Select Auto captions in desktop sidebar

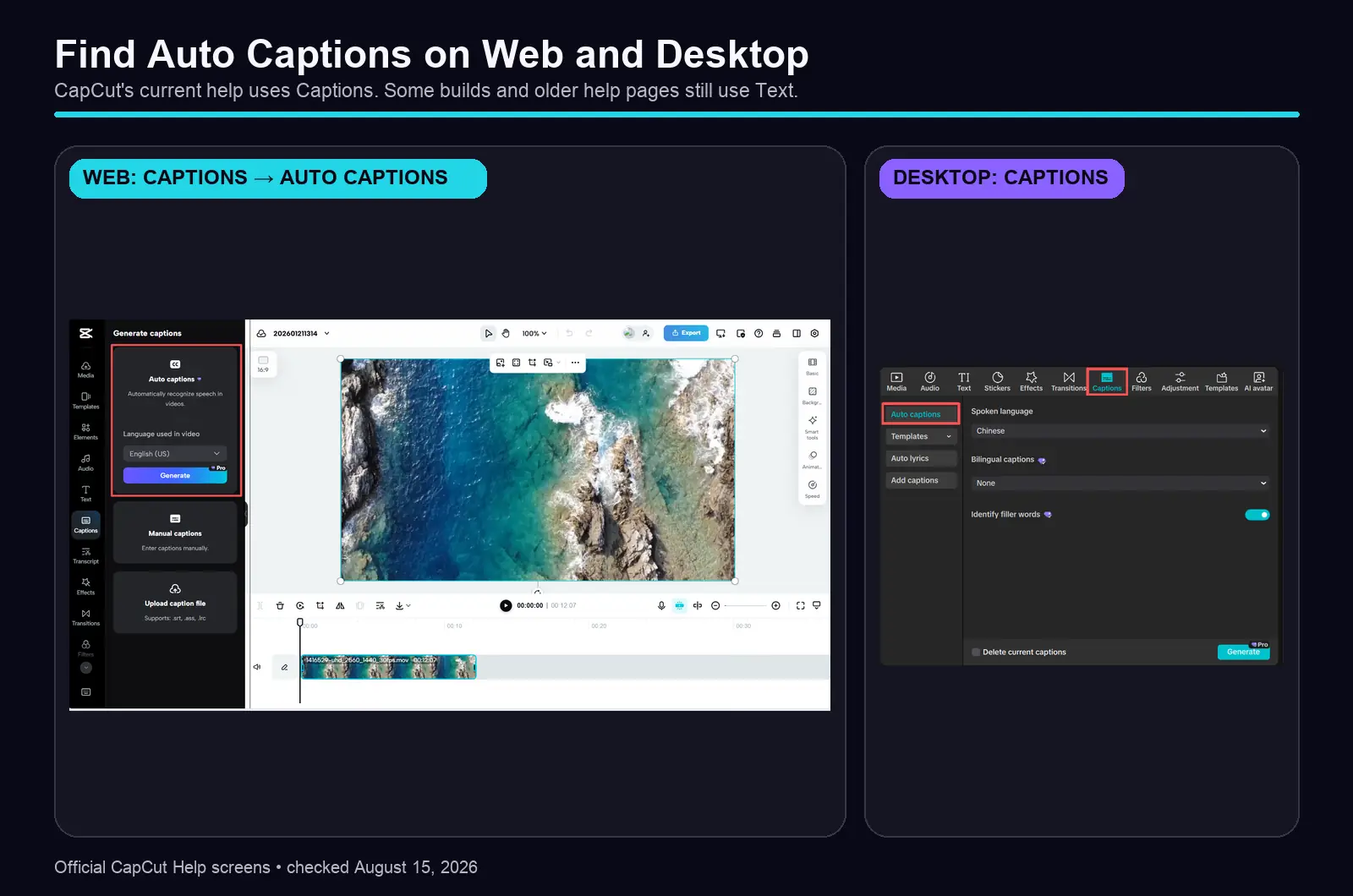click(921, 414)
